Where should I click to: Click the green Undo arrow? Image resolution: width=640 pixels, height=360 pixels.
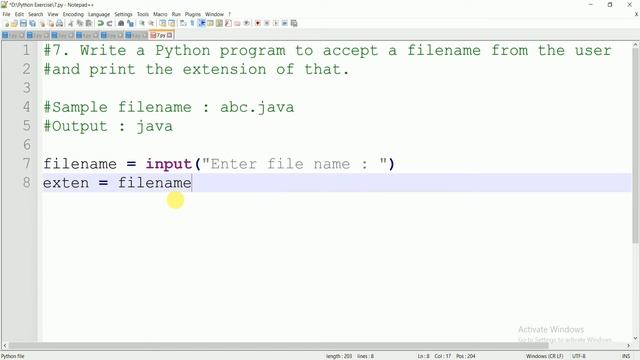tap(100, 23)
